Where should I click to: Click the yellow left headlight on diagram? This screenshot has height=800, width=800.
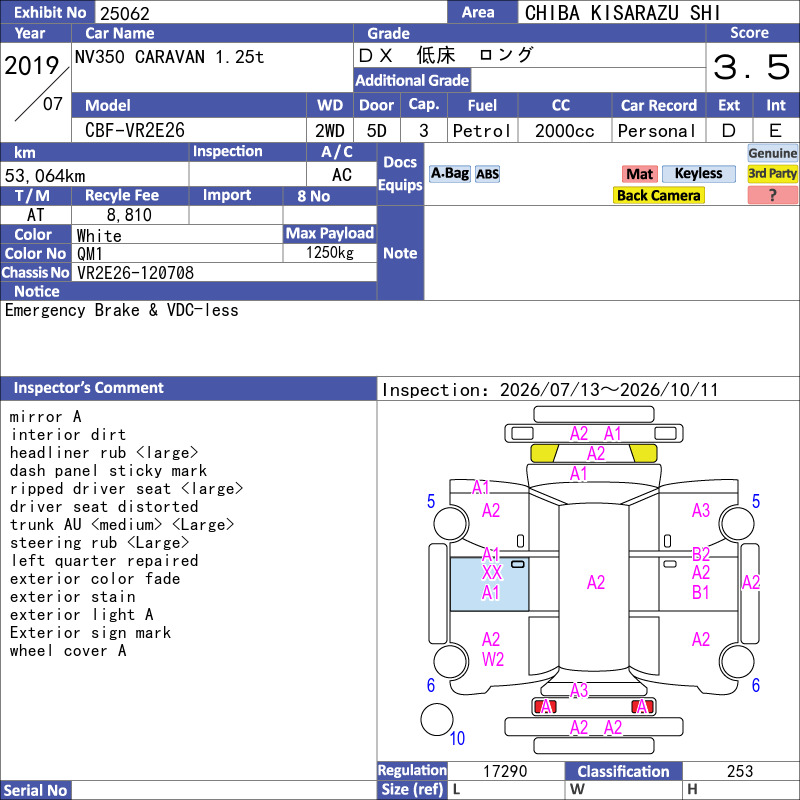click(544, 453)
